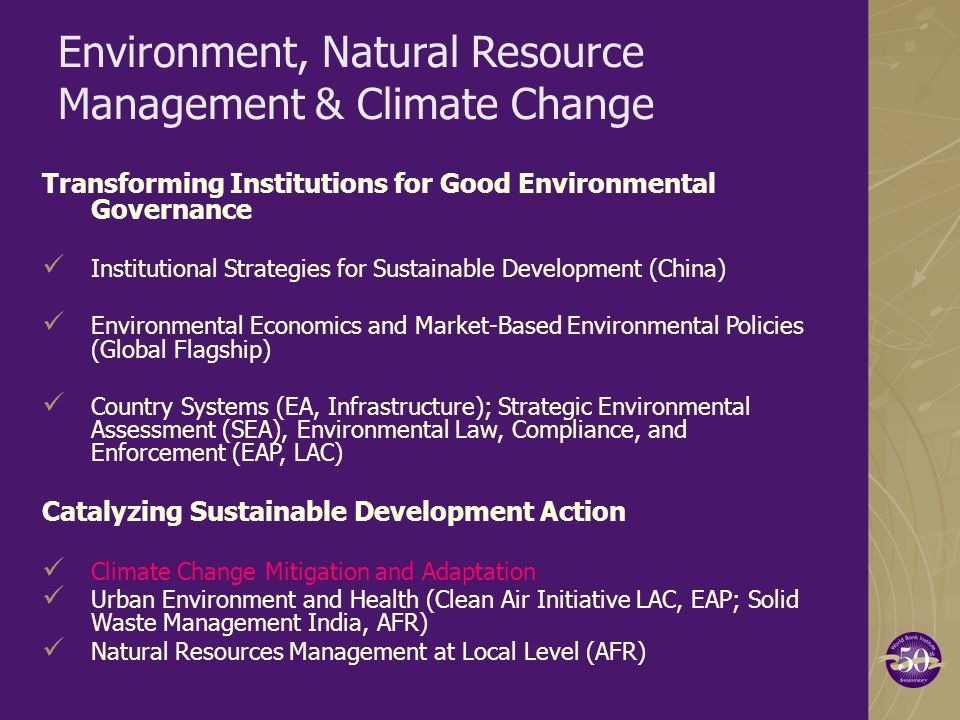Click heading 'Transforming Institutions for Good Environmental'
This screenshot has width=960, height=720.
pos(378,183)
